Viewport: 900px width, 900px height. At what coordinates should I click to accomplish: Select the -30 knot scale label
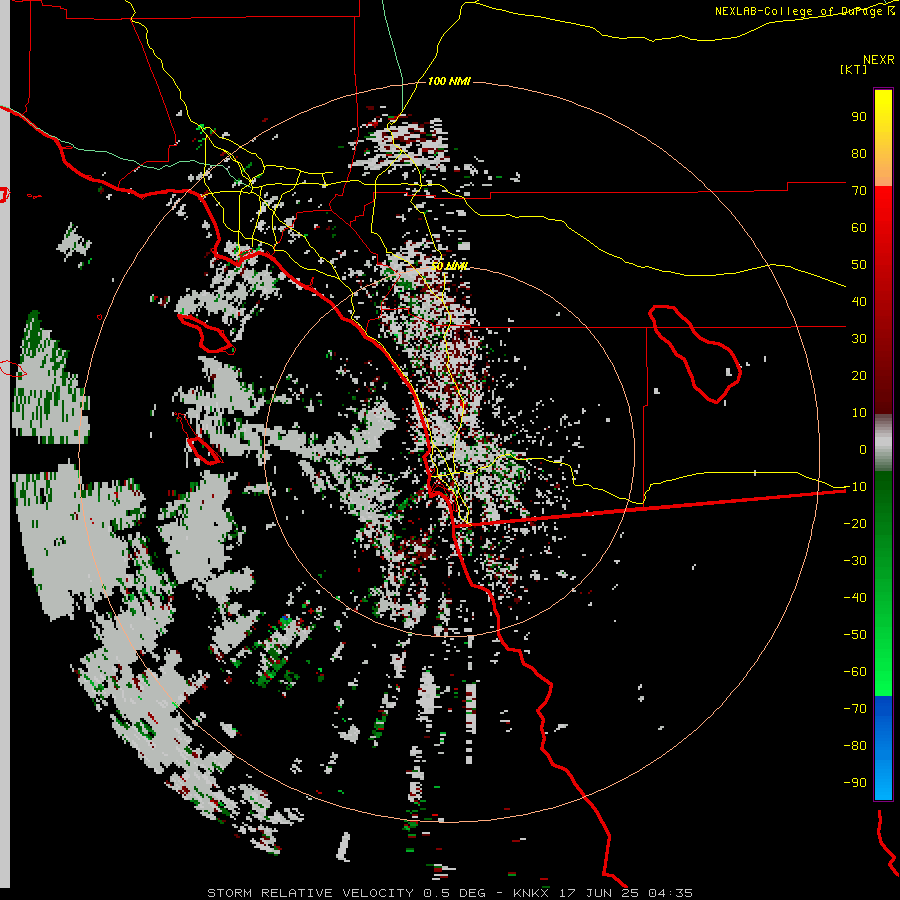click(855, 561)
